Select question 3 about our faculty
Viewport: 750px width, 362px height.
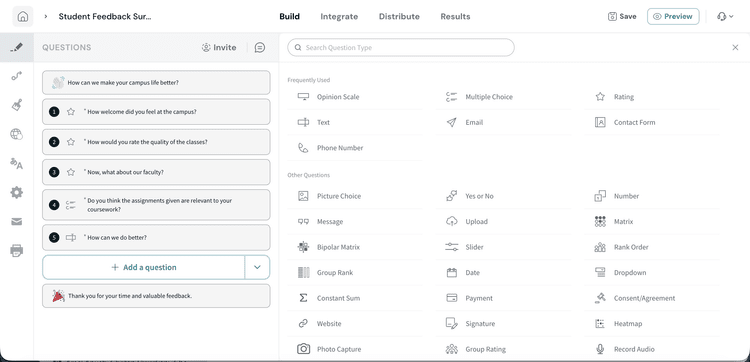(x=156, y=172)
